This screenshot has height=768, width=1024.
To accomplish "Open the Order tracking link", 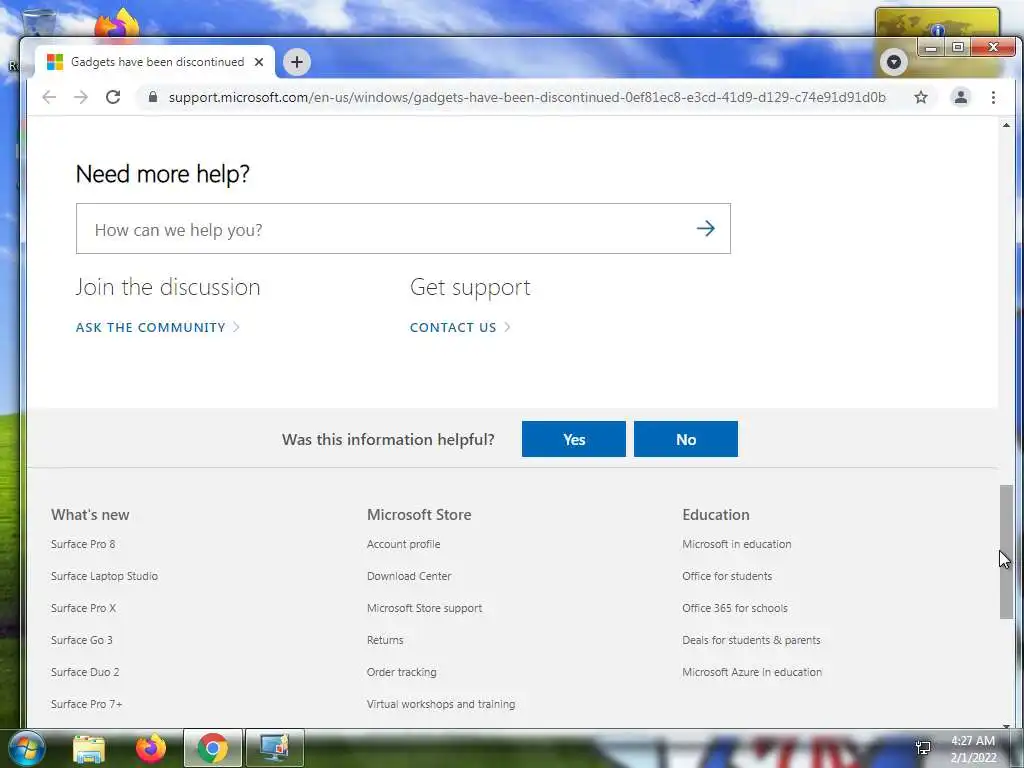I will click(x=402, y=672).
